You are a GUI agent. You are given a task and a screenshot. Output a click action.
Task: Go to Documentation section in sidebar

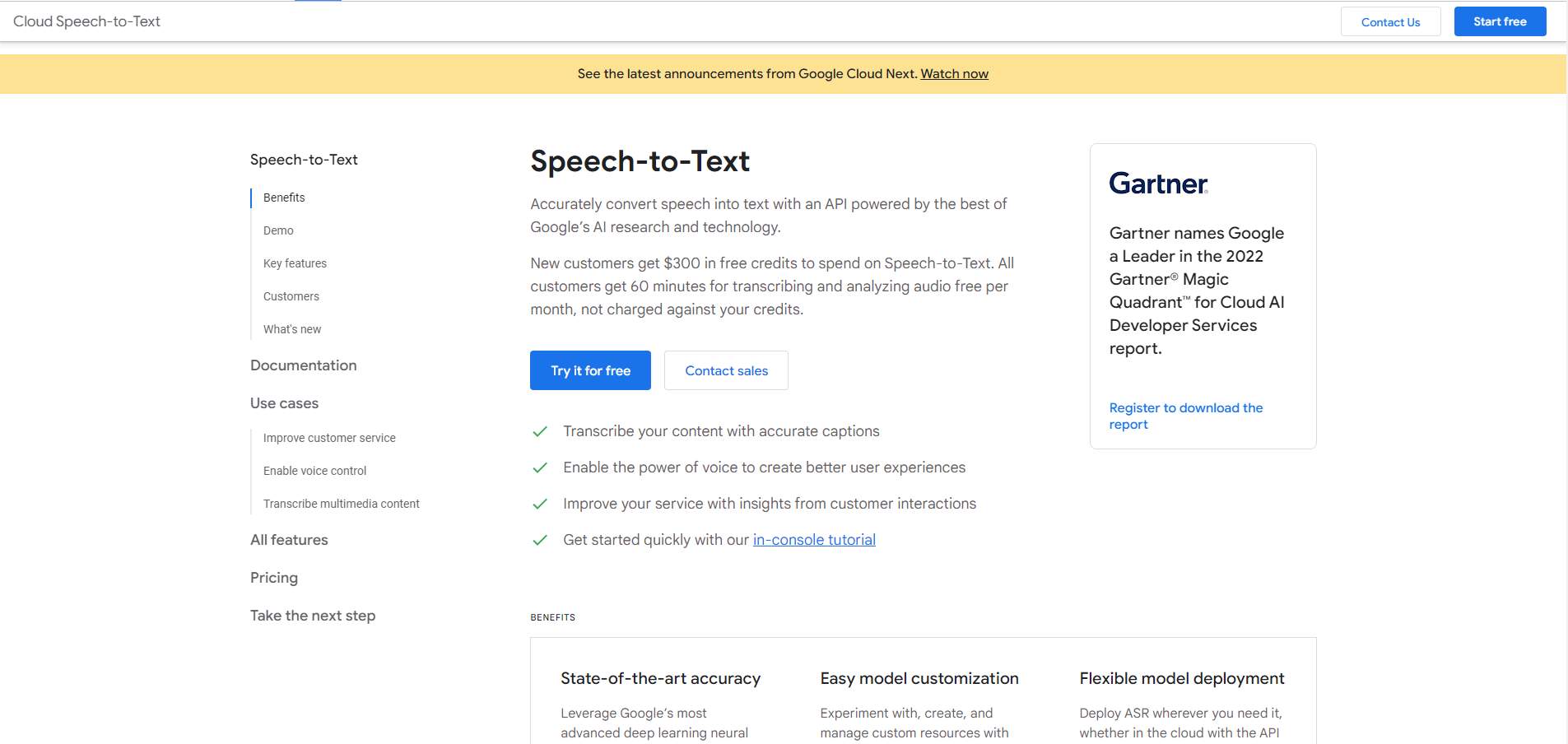304,365
